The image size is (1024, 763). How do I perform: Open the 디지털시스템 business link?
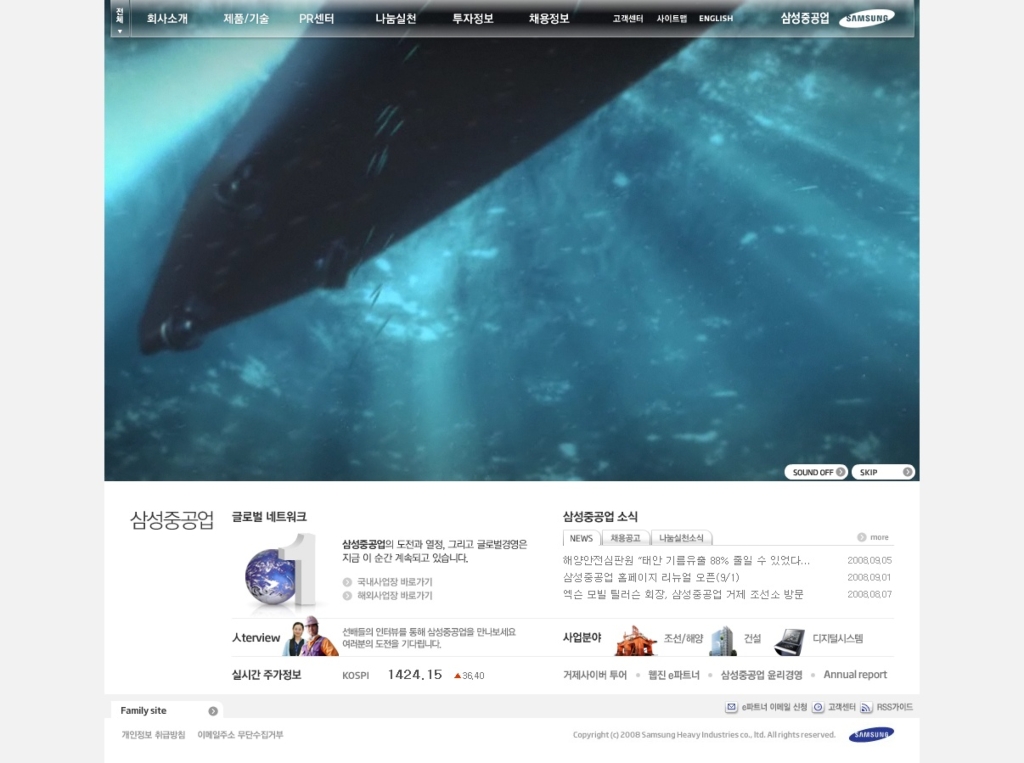click(x=838, y=638)
